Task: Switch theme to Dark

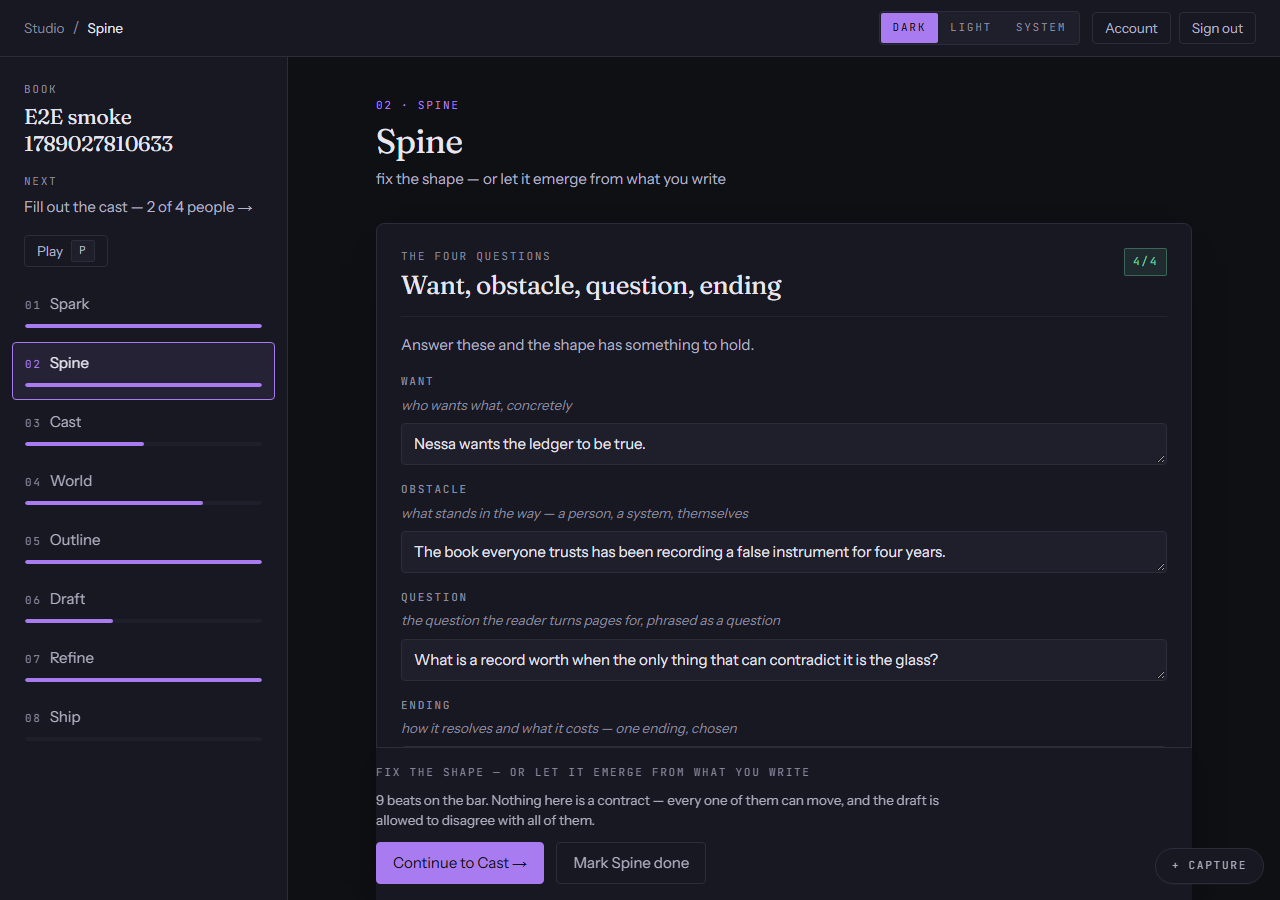Action: click(x=909, y=28)
